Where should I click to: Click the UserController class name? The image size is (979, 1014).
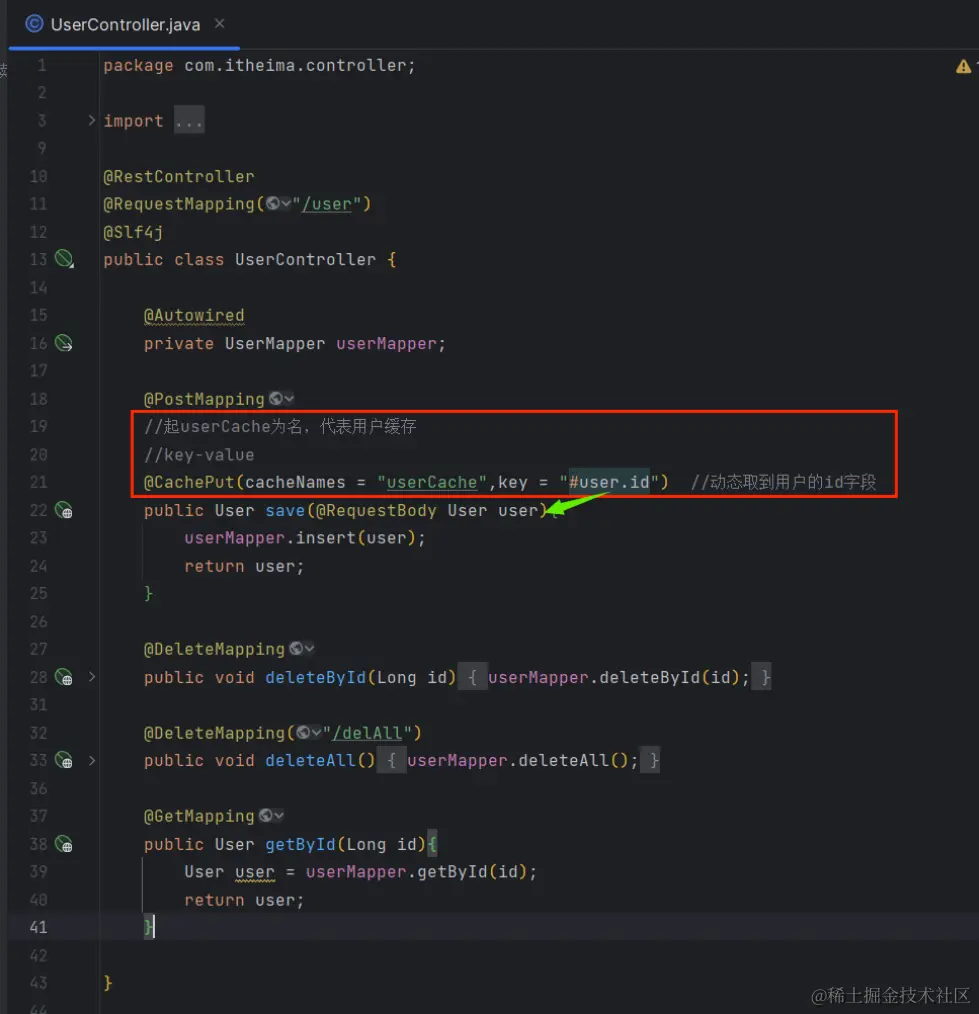click(x=305, y=260)
